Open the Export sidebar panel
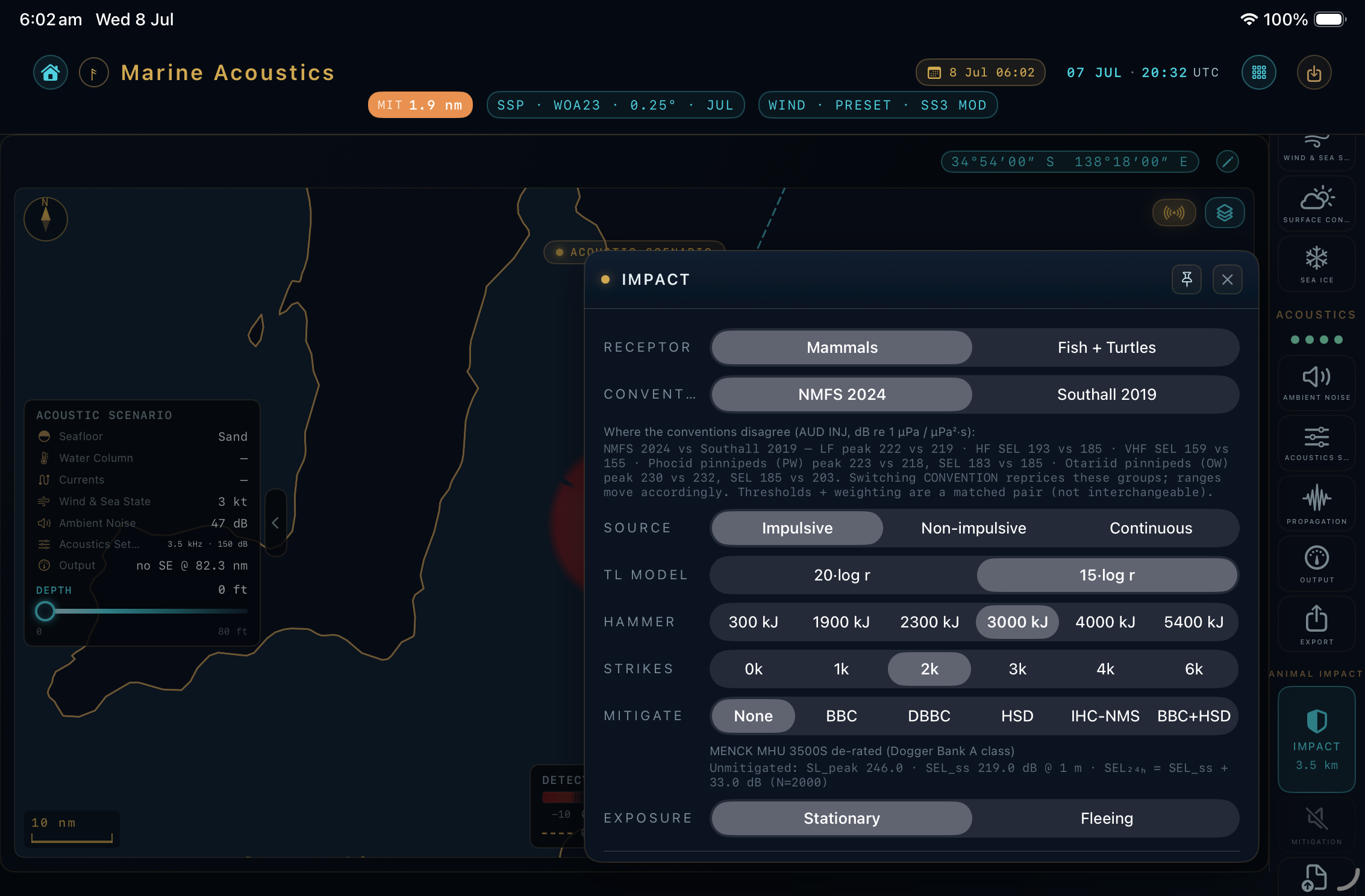This screenshot has width=1365, height=896. pyautogui.click(x=1316, y=624)
